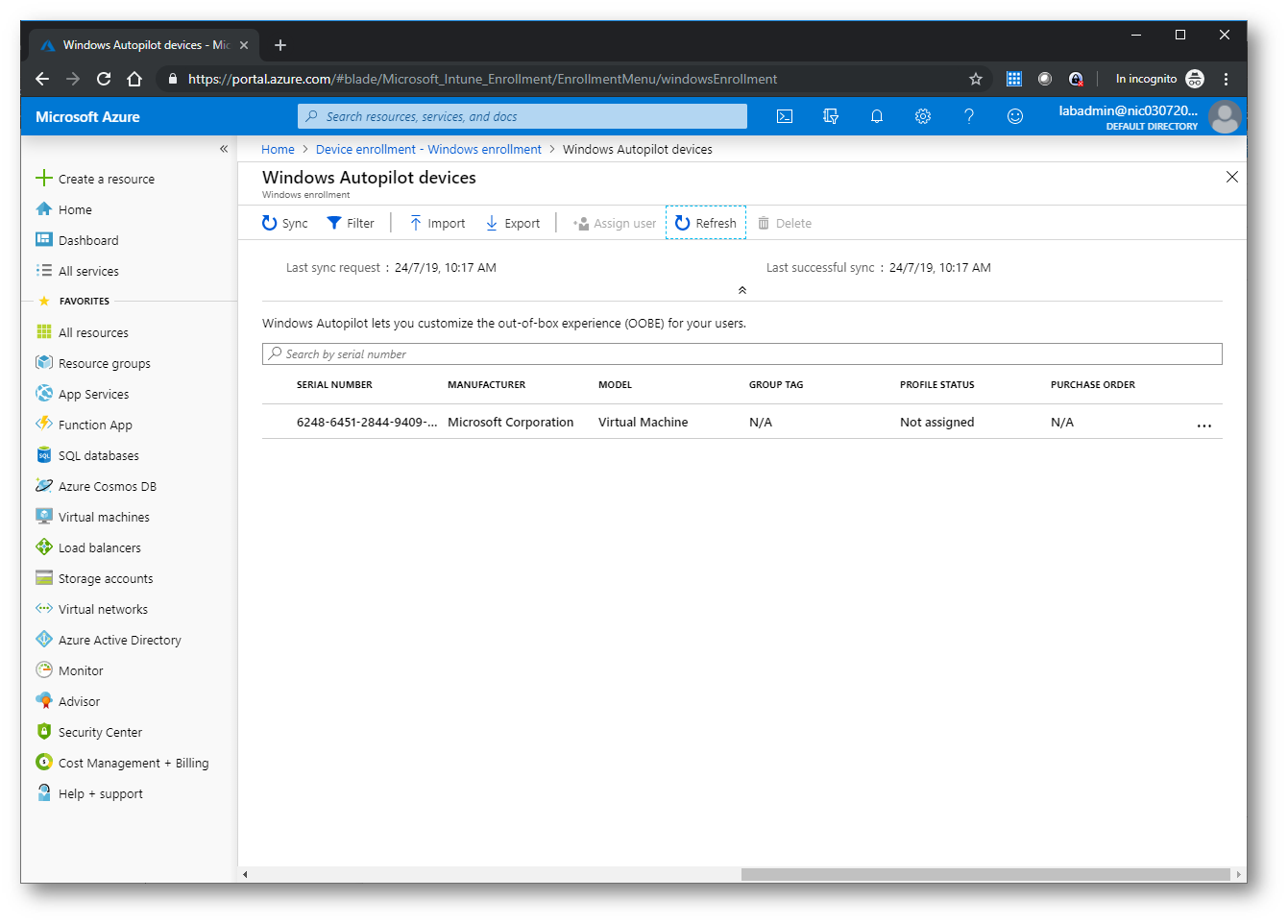
Task: Open Cloud Shell from the Azure header
Action: pos(785,116)
